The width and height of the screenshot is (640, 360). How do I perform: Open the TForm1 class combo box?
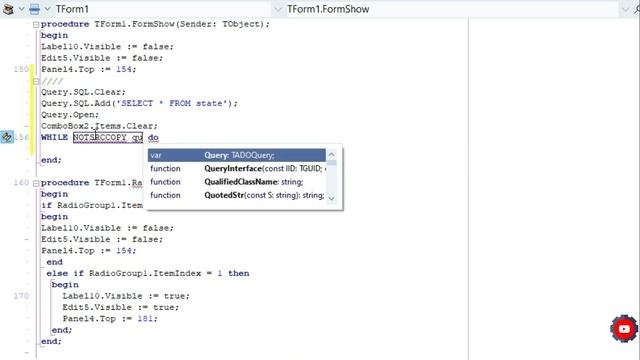278,9
